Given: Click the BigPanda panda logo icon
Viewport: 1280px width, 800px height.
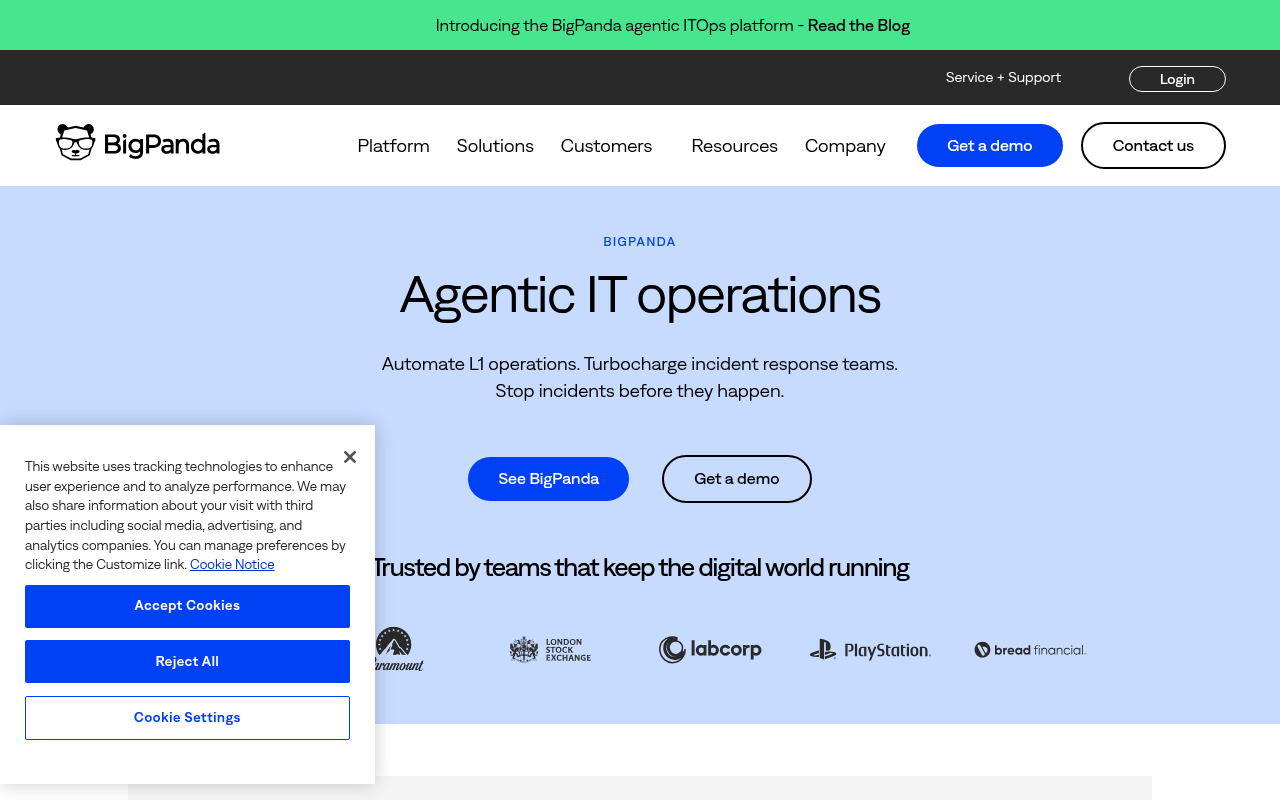Looking at the screenshot, I should click(x=75, y=141).
